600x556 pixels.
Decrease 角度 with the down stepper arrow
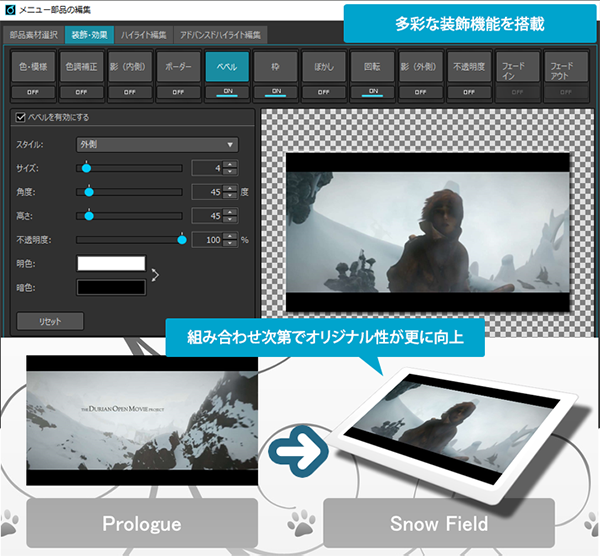[x=230, y=195]
